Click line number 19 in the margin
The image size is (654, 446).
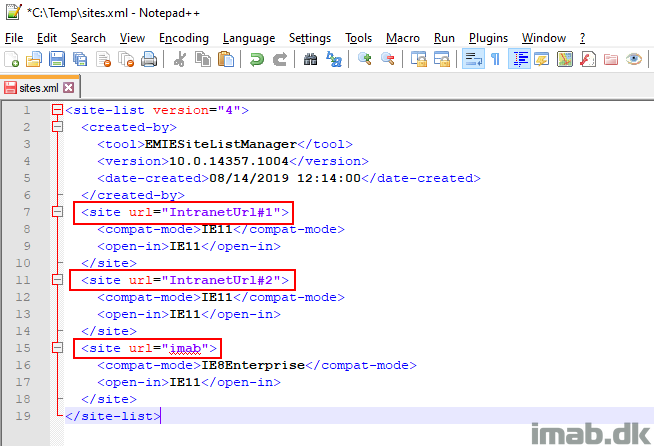pyautogui.click(x=23, y=416)
